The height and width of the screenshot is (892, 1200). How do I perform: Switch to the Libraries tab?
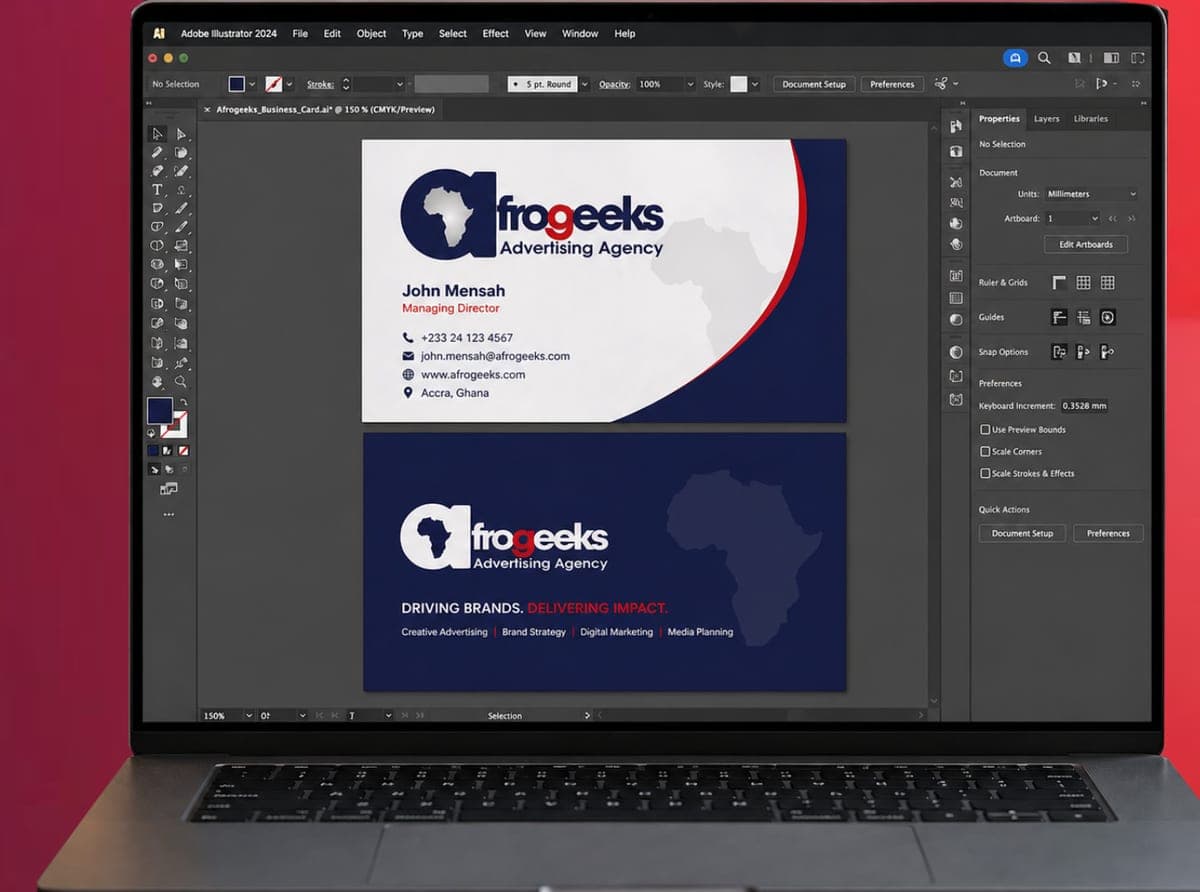point(1090,119)
